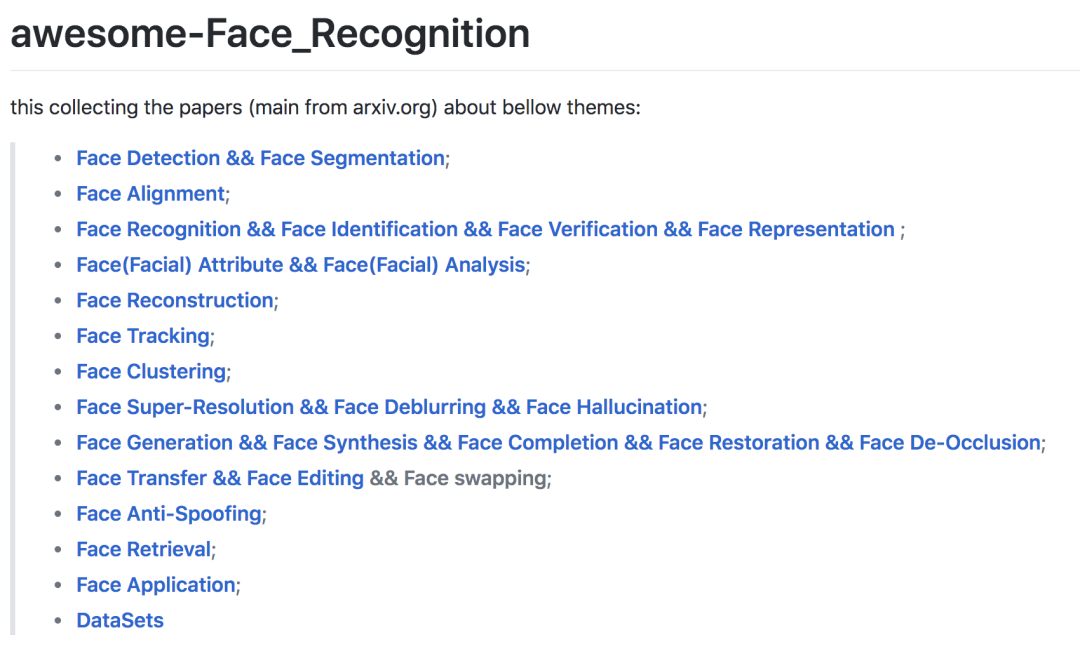Open the Face Identification link text
Screen dimensions: 1080x649
pyautogui.click(x=369, y=229)
